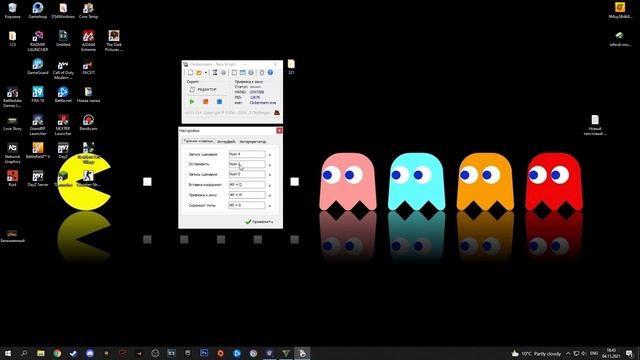Select the NEXTRP Launcher desktop icon
The height and width of the screenshot is (360, 640).
(63, 125)
